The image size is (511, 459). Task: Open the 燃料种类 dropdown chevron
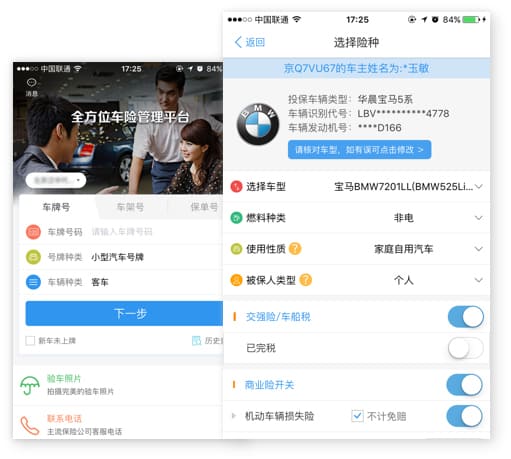click(479, 218)
